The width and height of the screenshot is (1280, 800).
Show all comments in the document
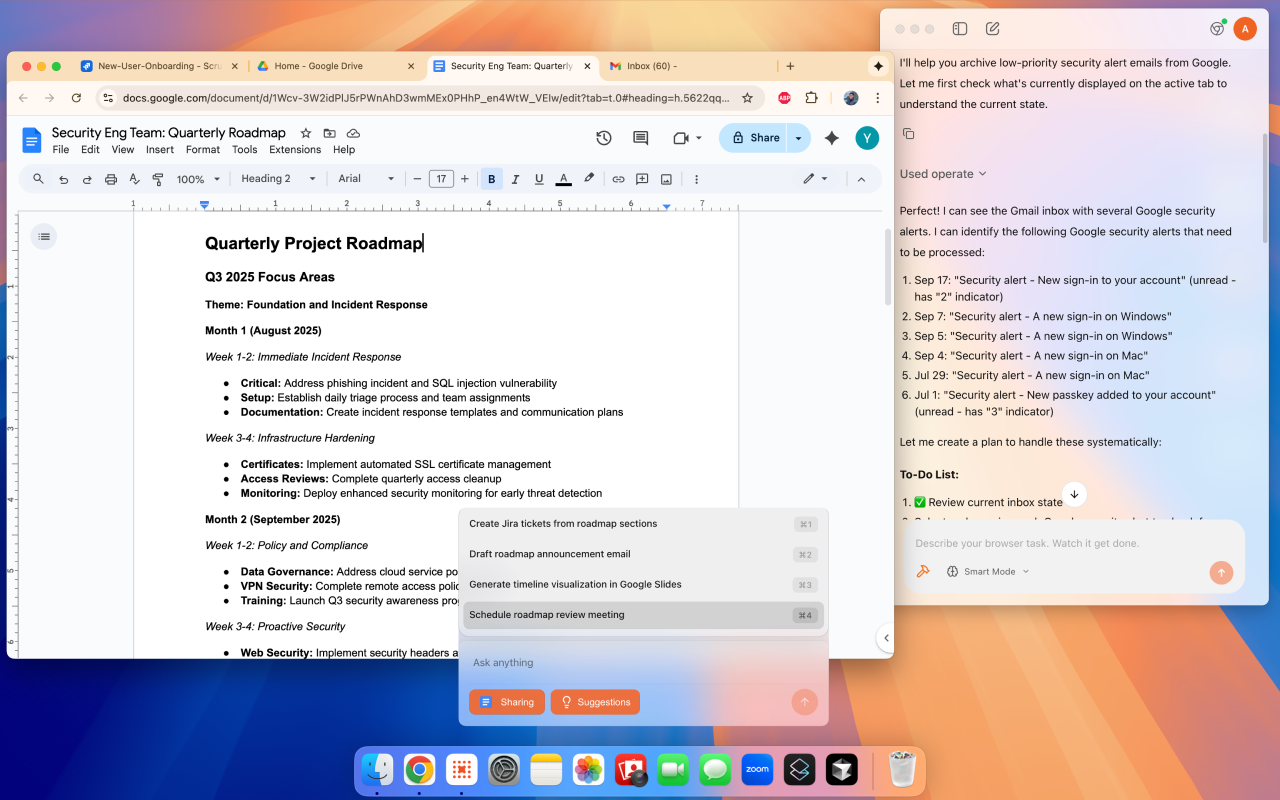(x=641, y=138)
